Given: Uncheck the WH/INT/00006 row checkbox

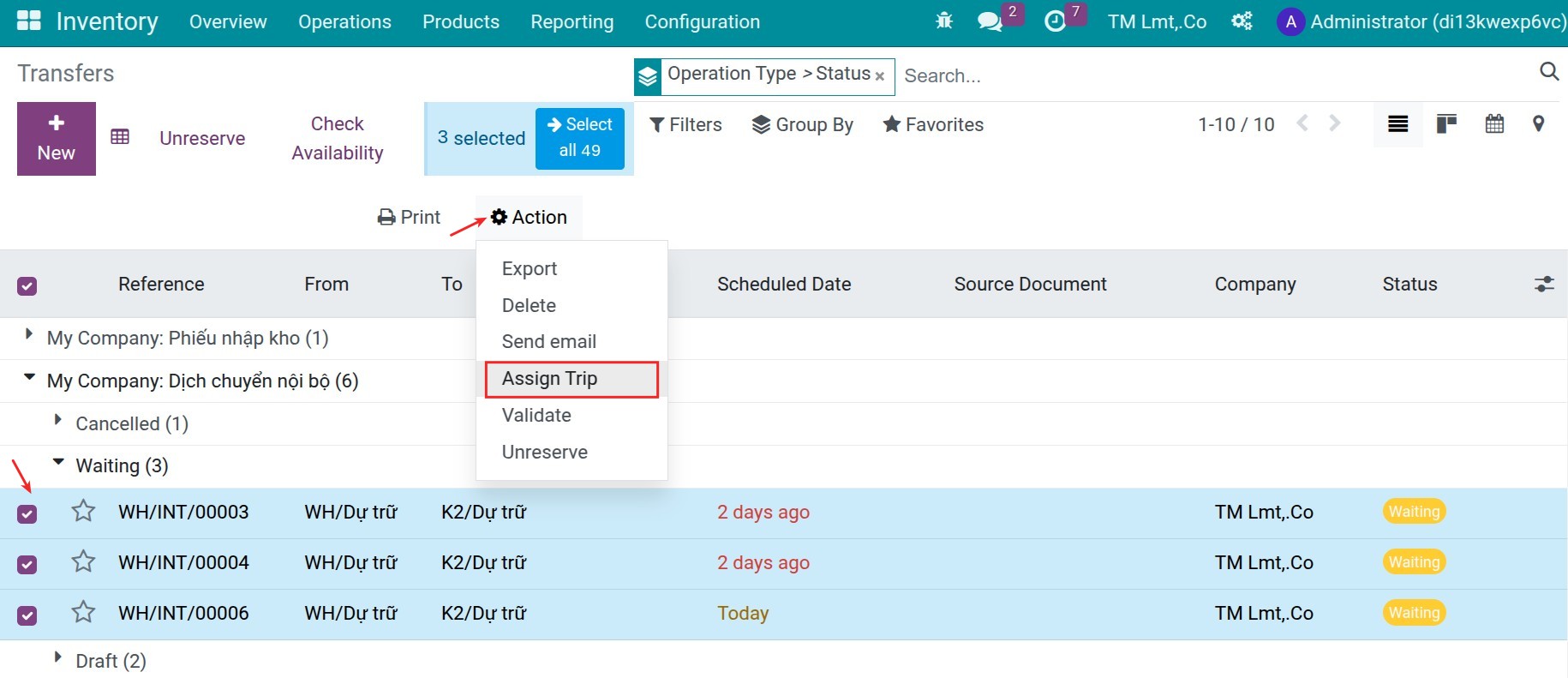Looking at the screenshot, I should point(27,615).
